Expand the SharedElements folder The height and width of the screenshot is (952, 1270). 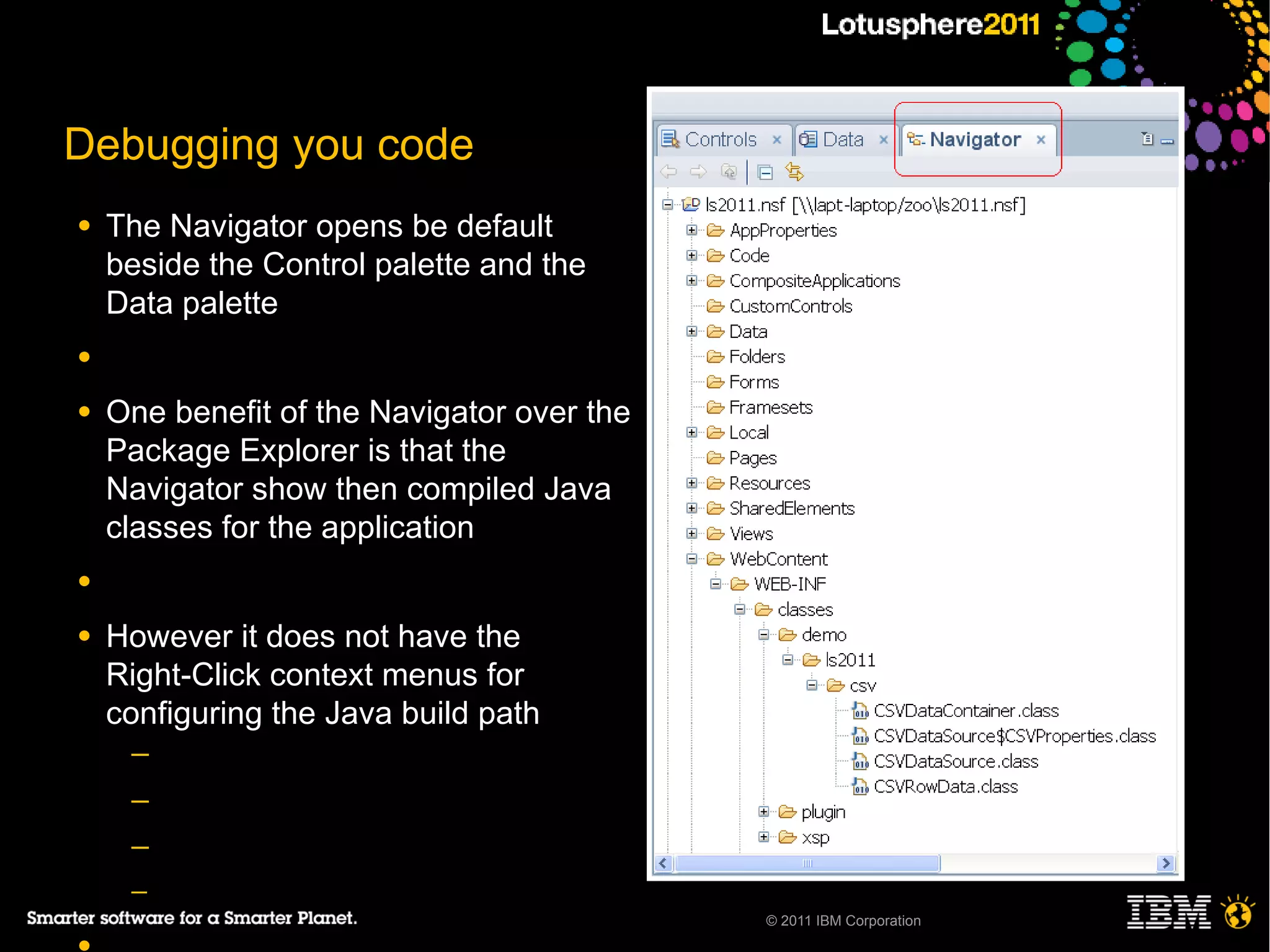point(691,509)
